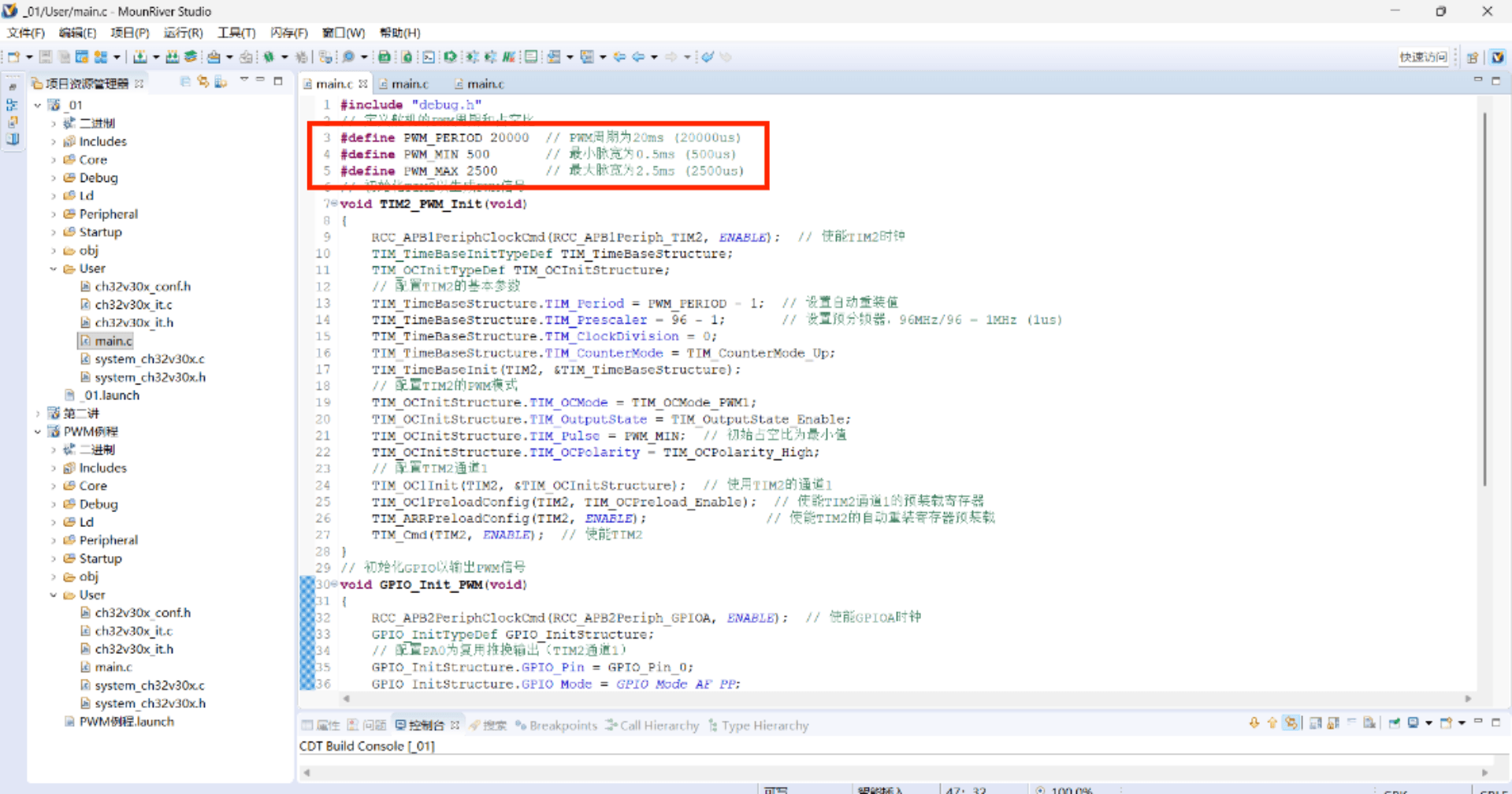The height and width of the screenshot is (794, 1512).
Task: Expand the 第二讲 project node
Action: point(37,414)
